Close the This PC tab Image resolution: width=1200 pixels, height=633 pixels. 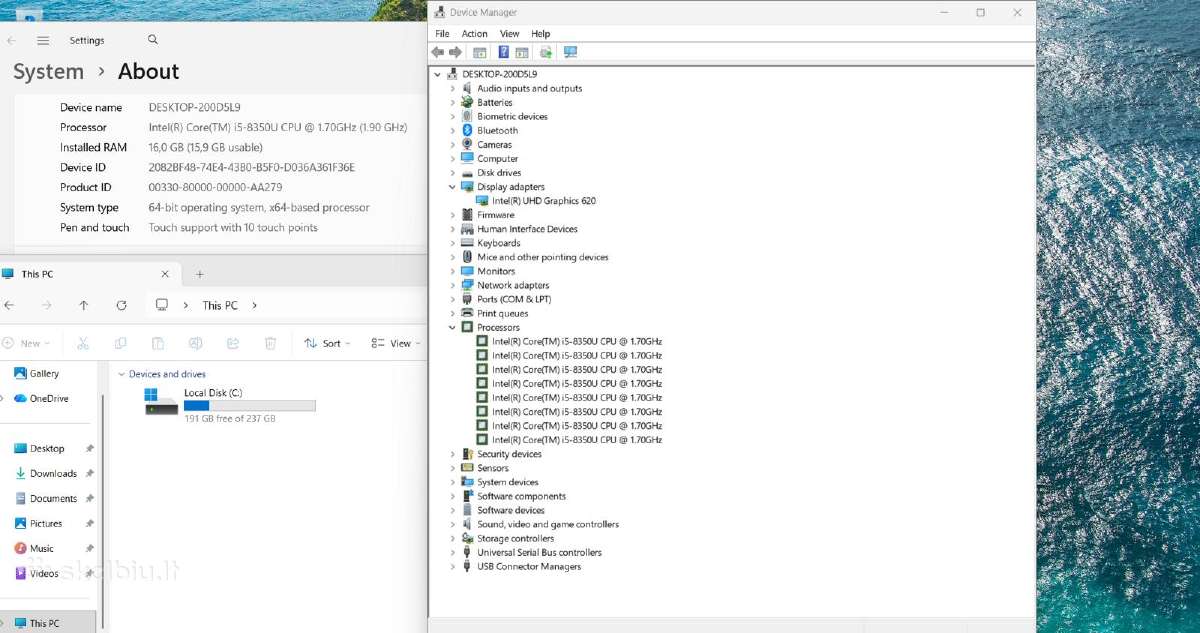166,274
